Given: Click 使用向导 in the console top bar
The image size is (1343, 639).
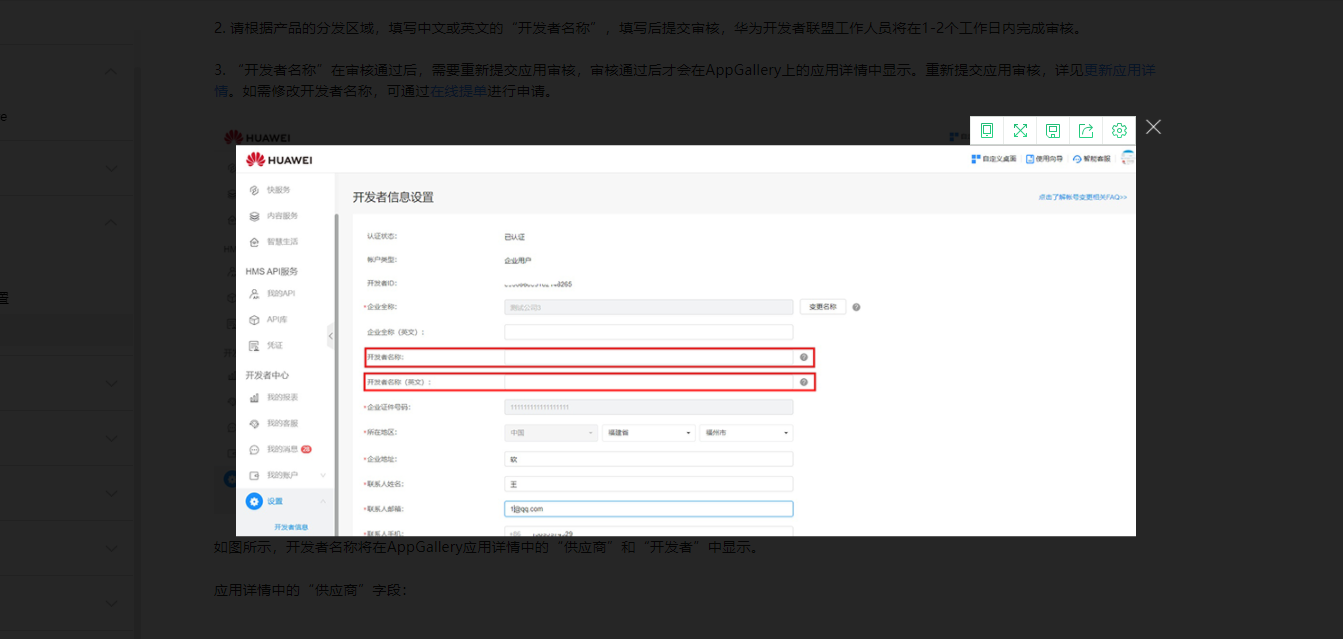Looking at the screenshot, I should pyautogui.click(x=1044, y=159).
